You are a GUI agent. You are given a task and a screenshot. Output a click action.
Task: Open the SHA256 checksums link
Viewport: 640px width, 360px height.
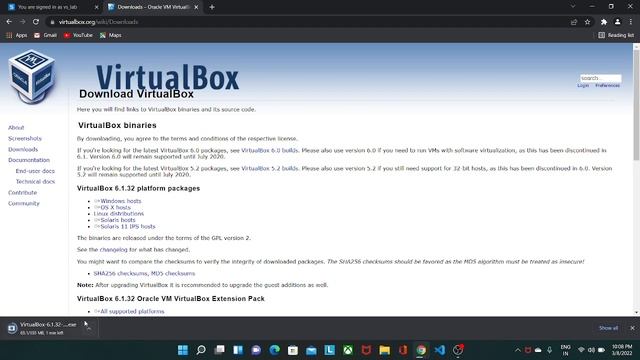tap(120, 273)
